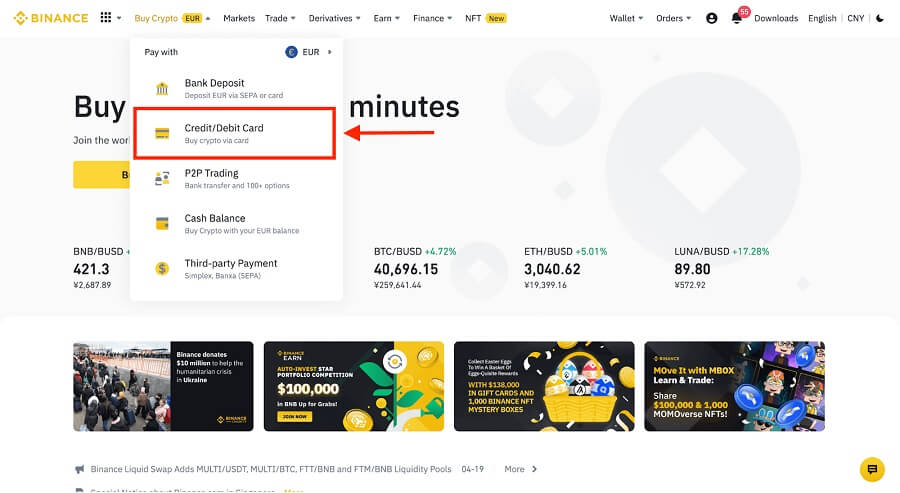
Task: Select P2P Trading option
Action: (x=236, y=178)
